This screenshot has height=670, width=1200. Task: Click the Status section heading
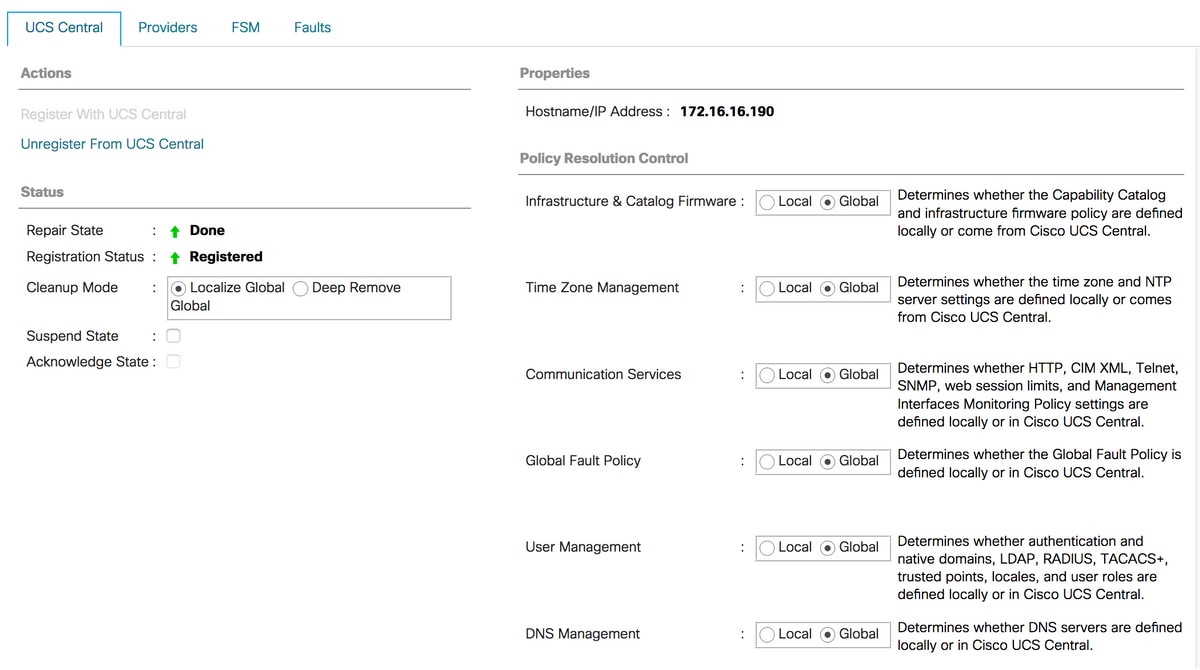click(x=42, y=191)
